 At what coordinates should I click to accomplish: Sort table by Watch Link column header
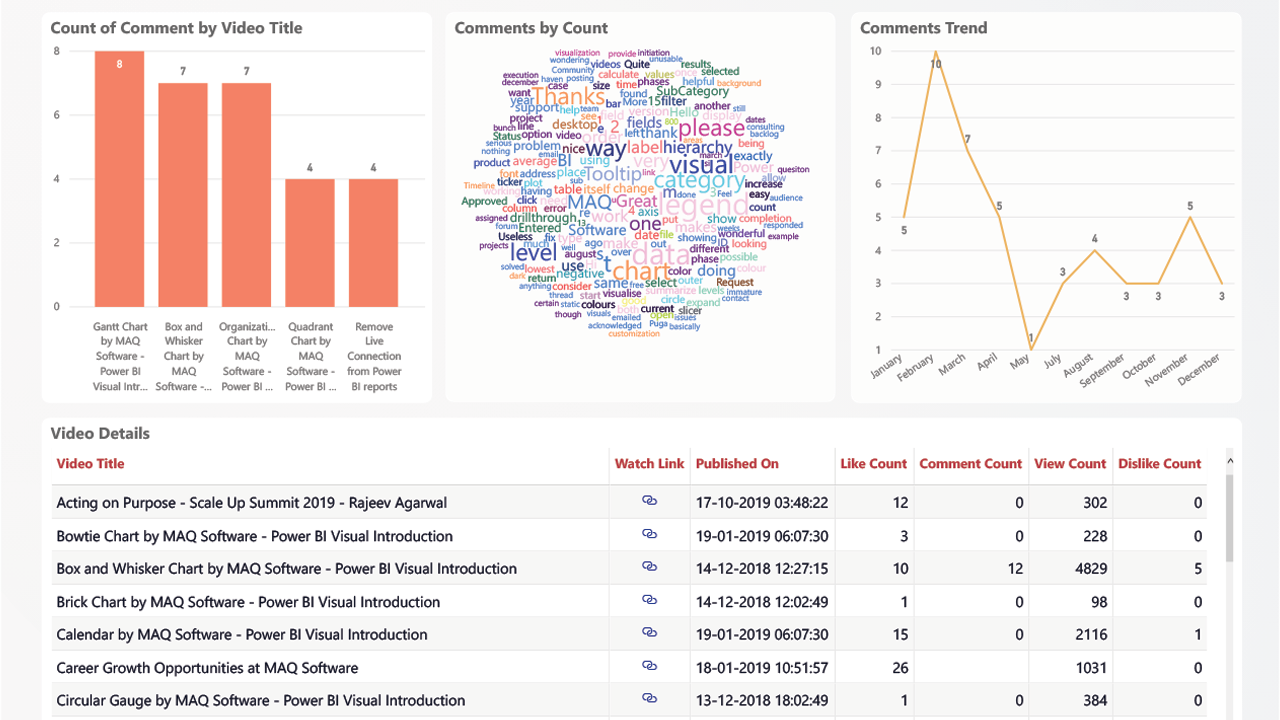click(649, 464)
